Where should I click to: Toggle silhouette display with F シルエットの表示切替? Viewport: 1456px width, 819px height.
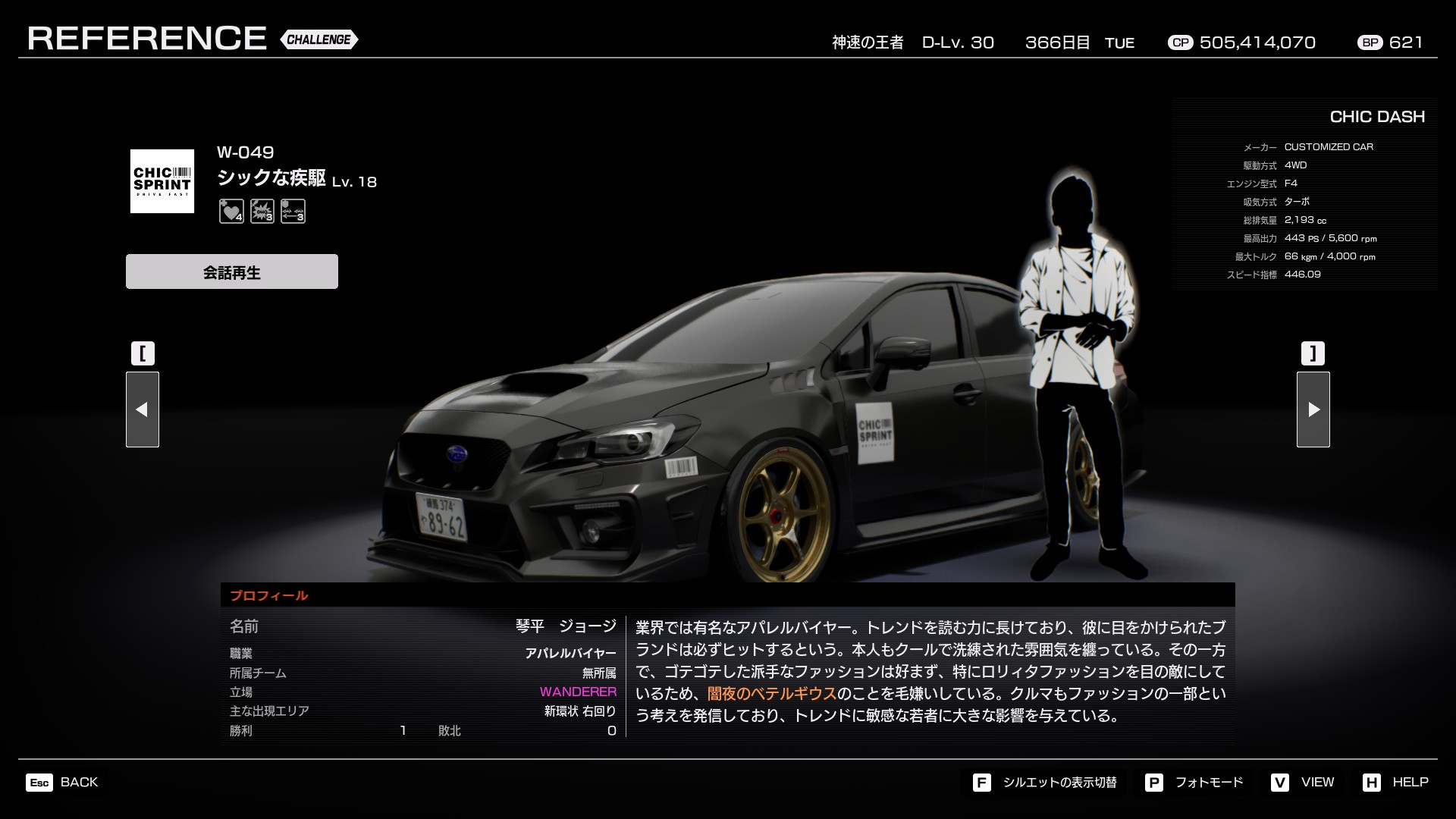pos(1045,782)
